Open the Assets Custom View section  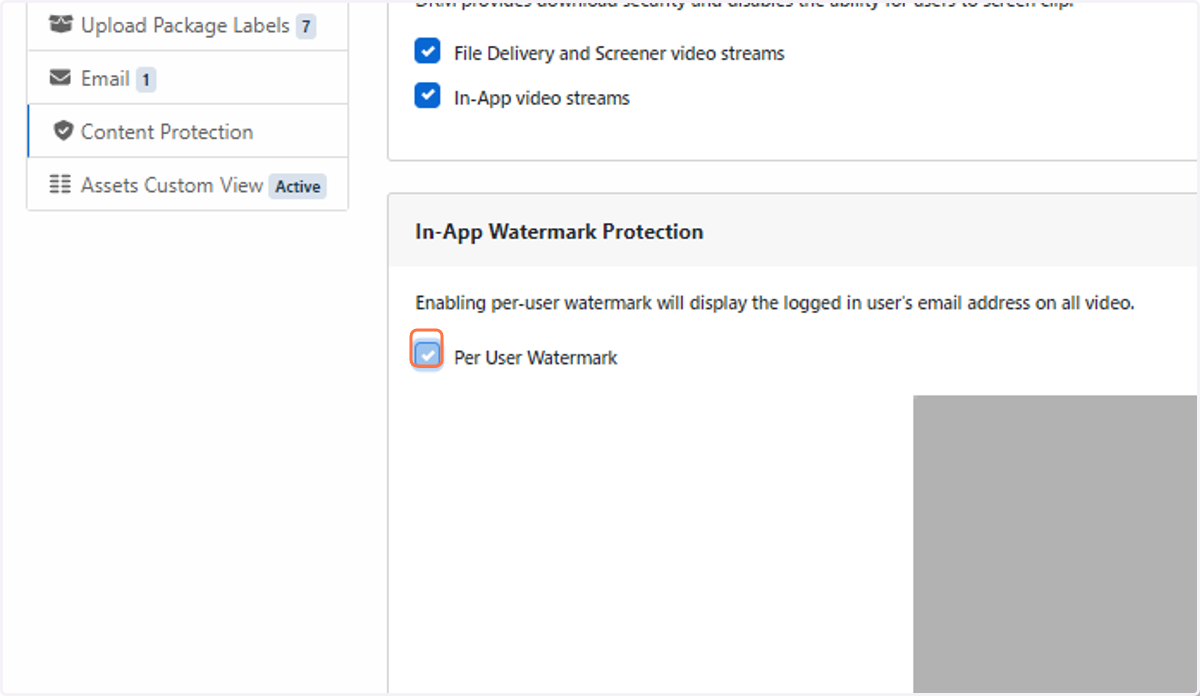click(188, 184)
